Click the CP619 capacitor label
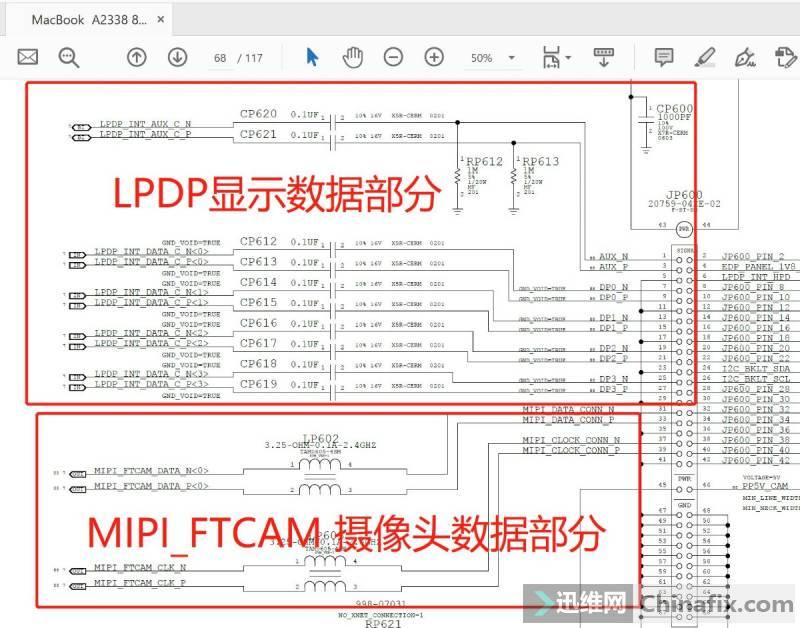This screenshot has width=800, height=628. click(258, 384)
